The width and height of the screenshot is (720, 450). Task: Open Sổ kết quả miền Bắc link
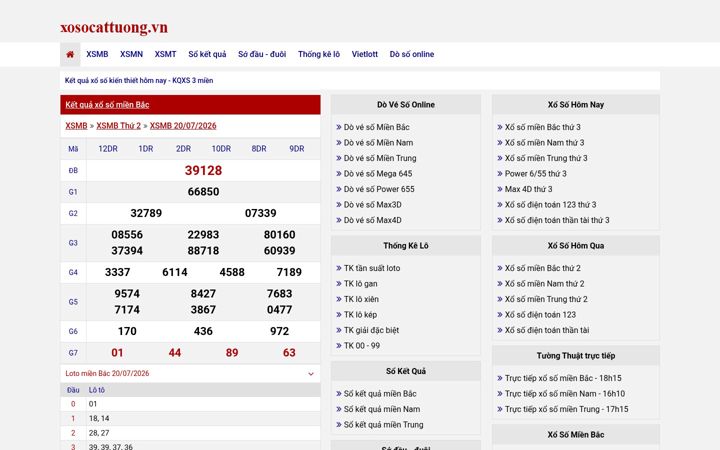[380, 394]
